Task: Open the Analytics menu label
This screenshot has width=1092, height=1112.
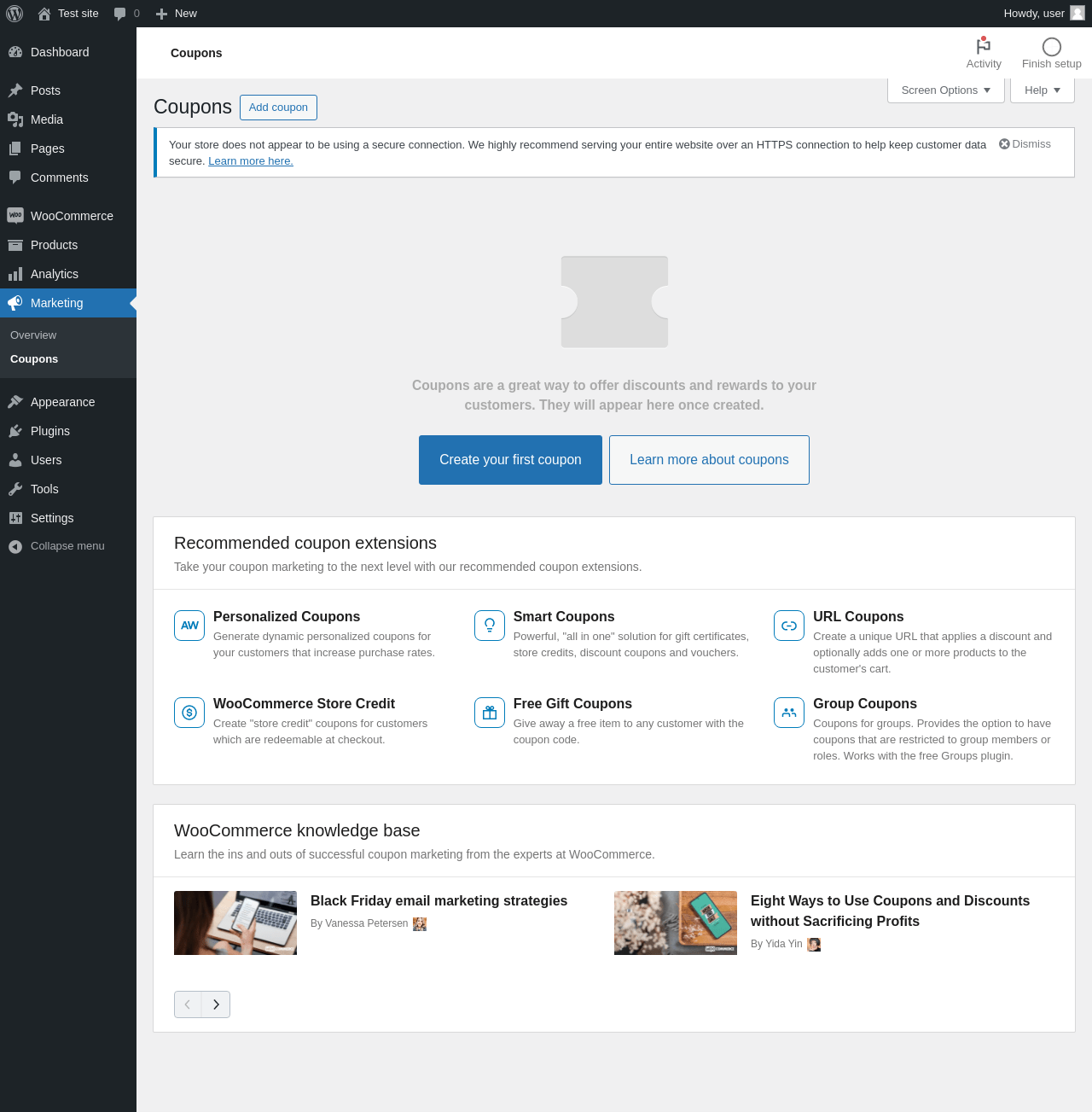Action: click(55, 274)
